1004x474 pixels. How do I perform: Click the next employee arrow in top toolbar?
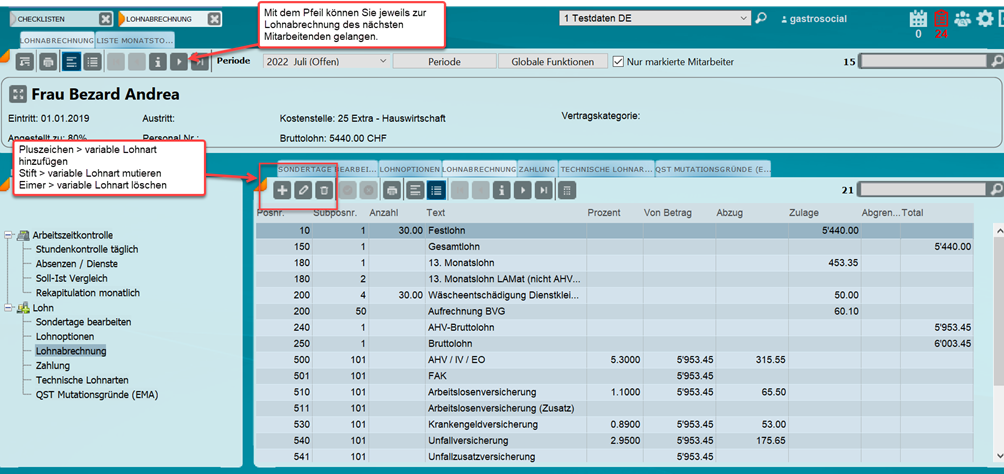[178, 62]
